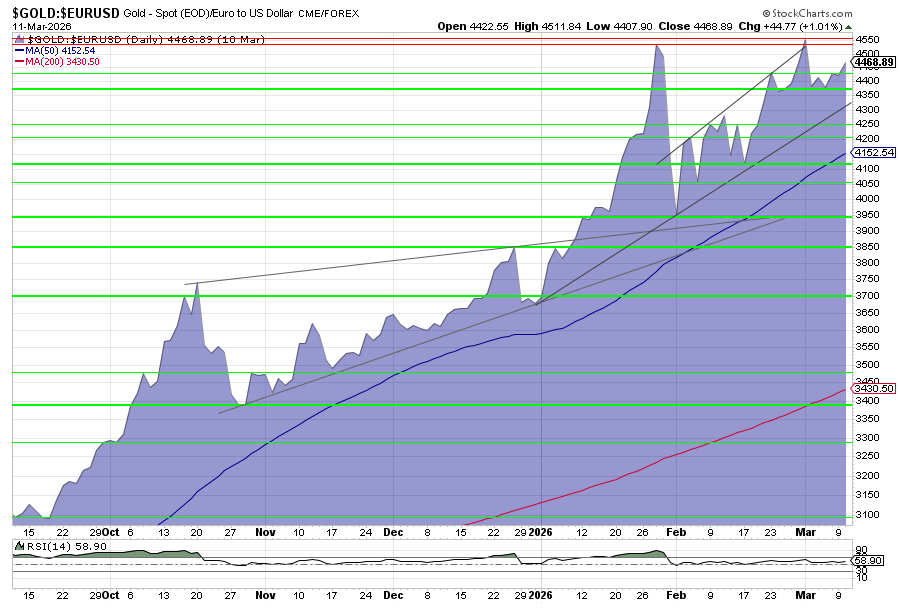Click the RSI(14) indicator icon
The height and width of the screenshot is (608, 900).
pos(20,545)
